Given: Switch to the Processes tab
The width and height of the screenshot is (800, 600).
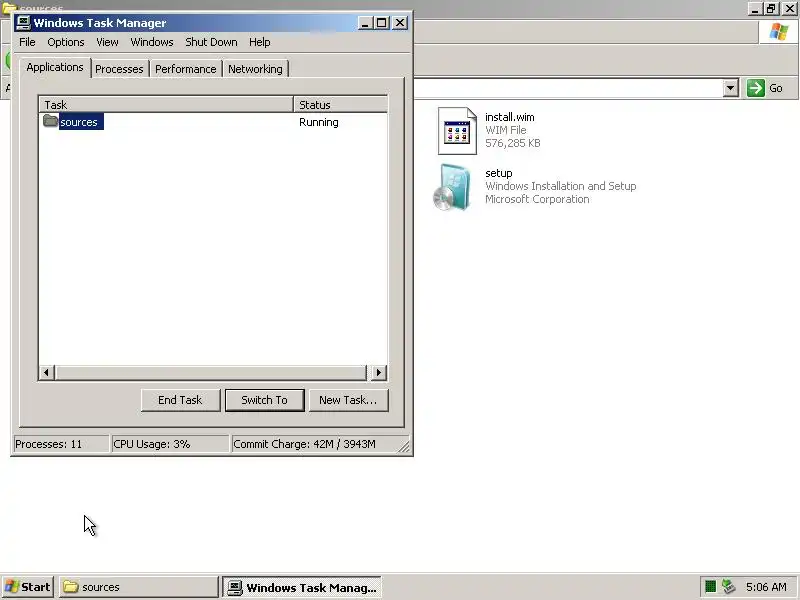Looking at the screenshot, I should (119, 69).
